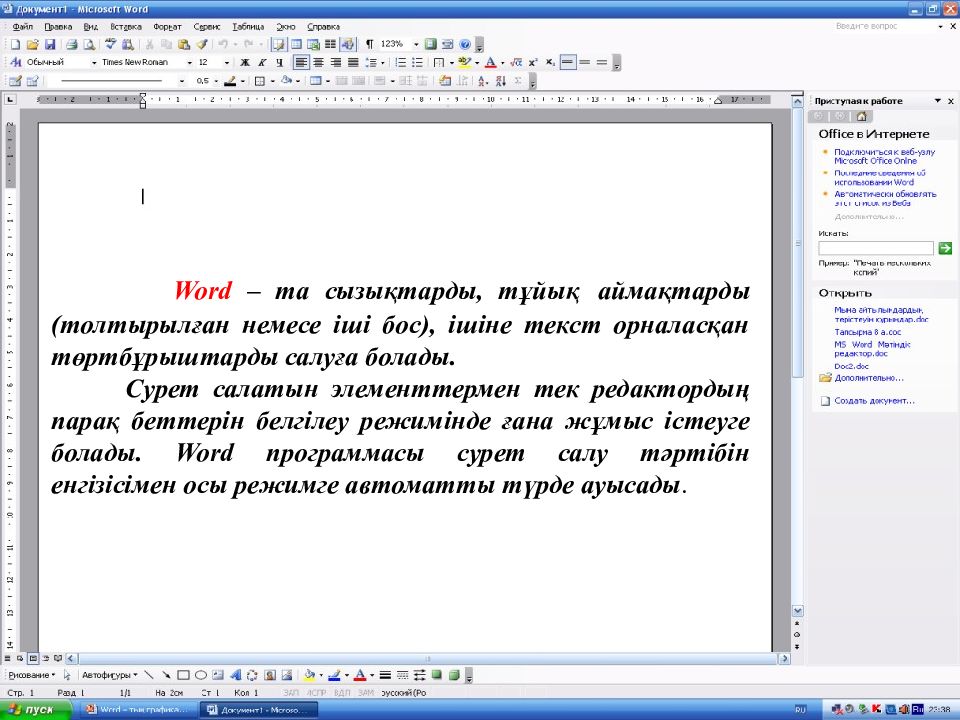Print using the printer toolbar icon
The width and height of the screenshot is (960, 720).
(x=72, y=44)
